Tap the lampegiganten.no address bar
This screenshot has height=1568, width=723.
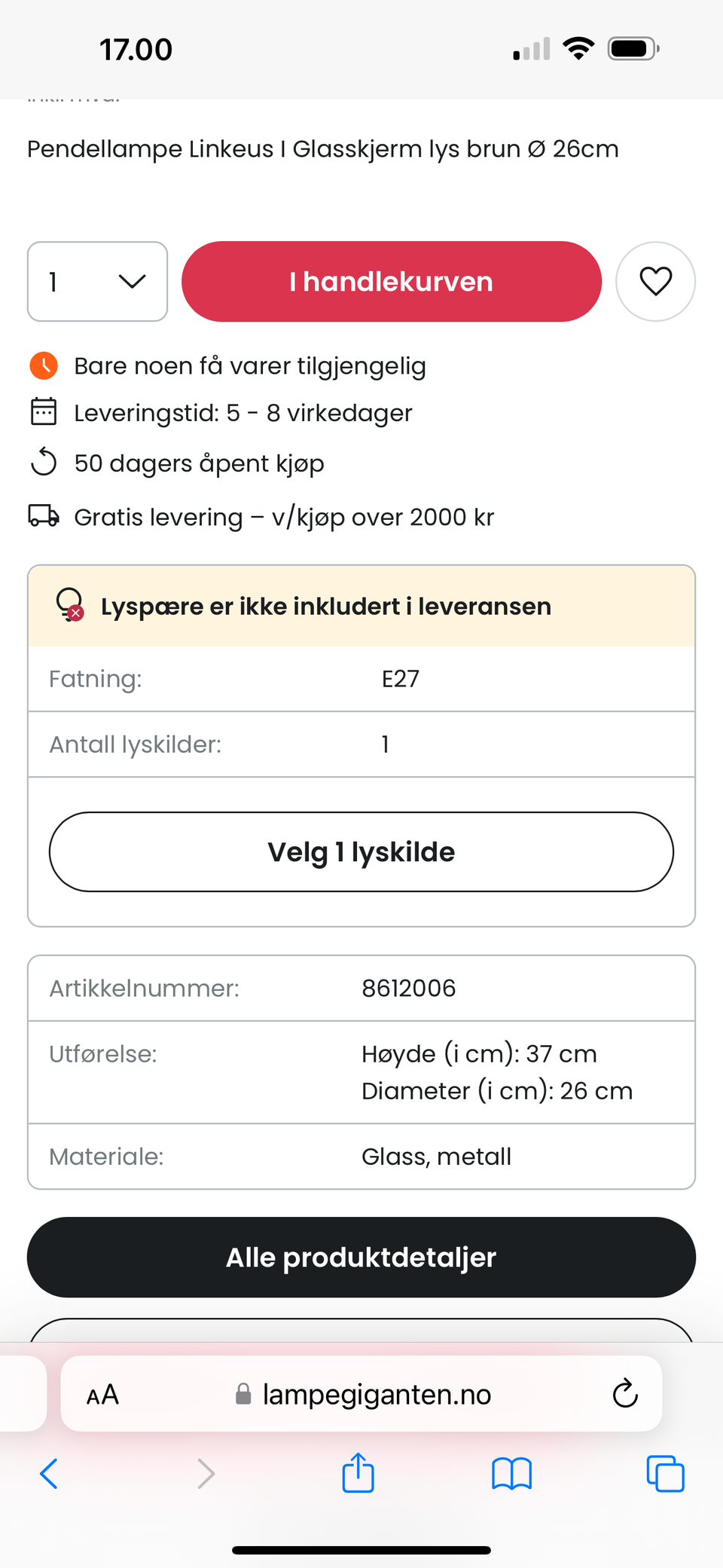pos(377,1395)
